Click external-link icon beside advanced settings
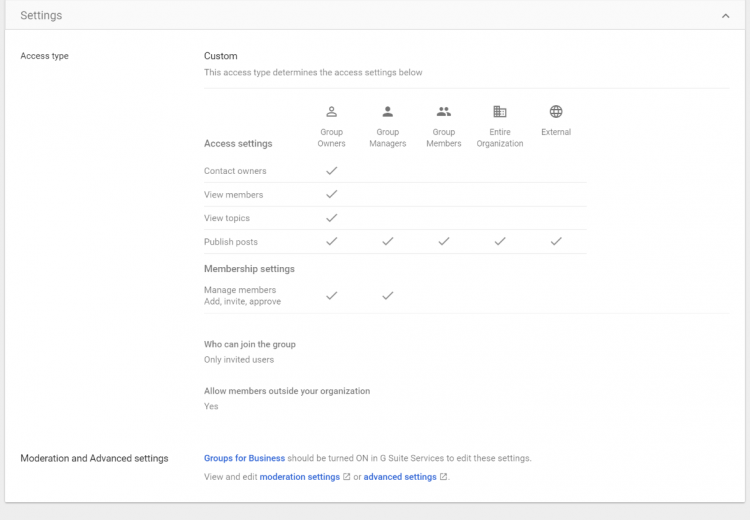 443,477
